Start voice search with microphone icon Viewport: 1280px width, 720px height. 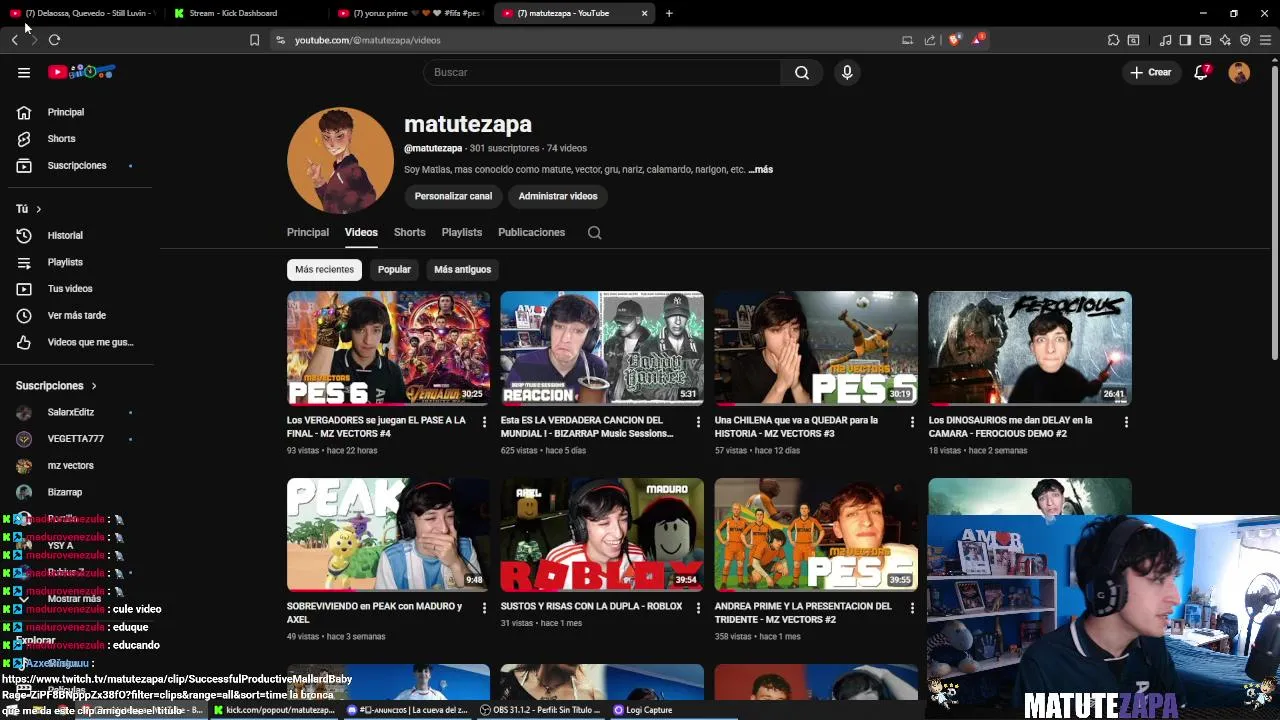[x=847, y=72]
